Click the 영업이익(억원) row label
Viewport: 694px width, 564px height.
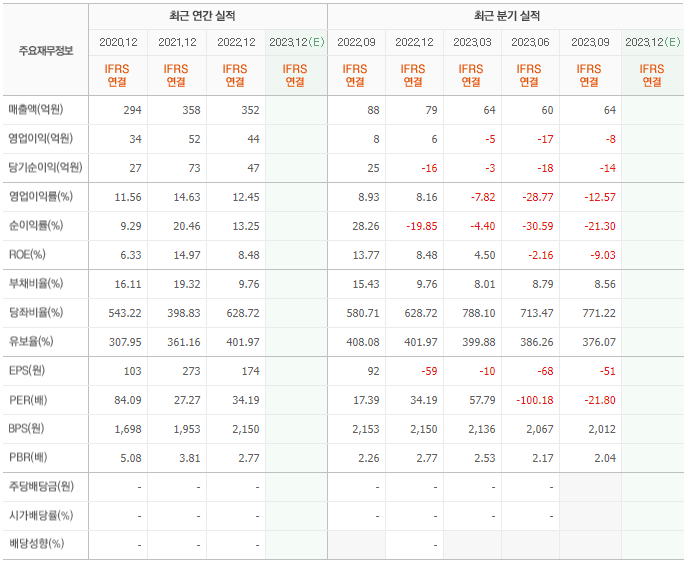[41, 139]
